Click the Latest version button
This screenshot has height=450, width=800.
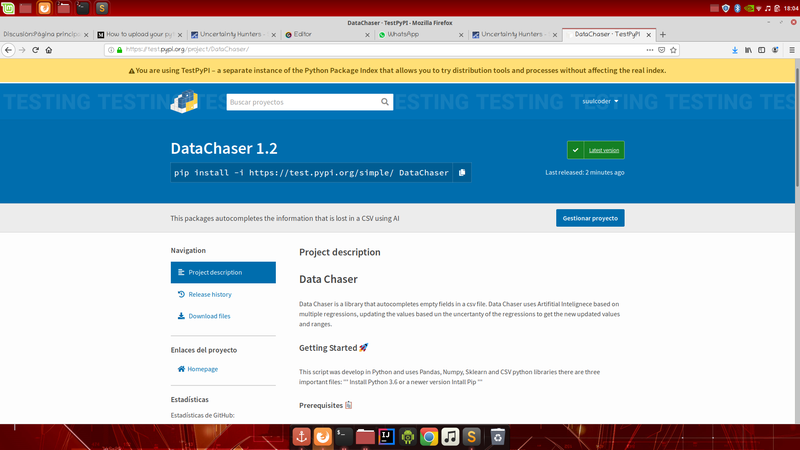(x=596, y=150)
